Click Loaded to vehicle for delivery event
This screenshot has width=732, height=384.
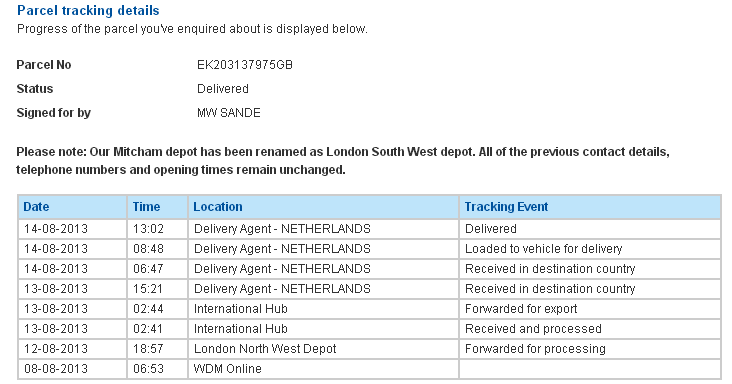tap(543, 249)
